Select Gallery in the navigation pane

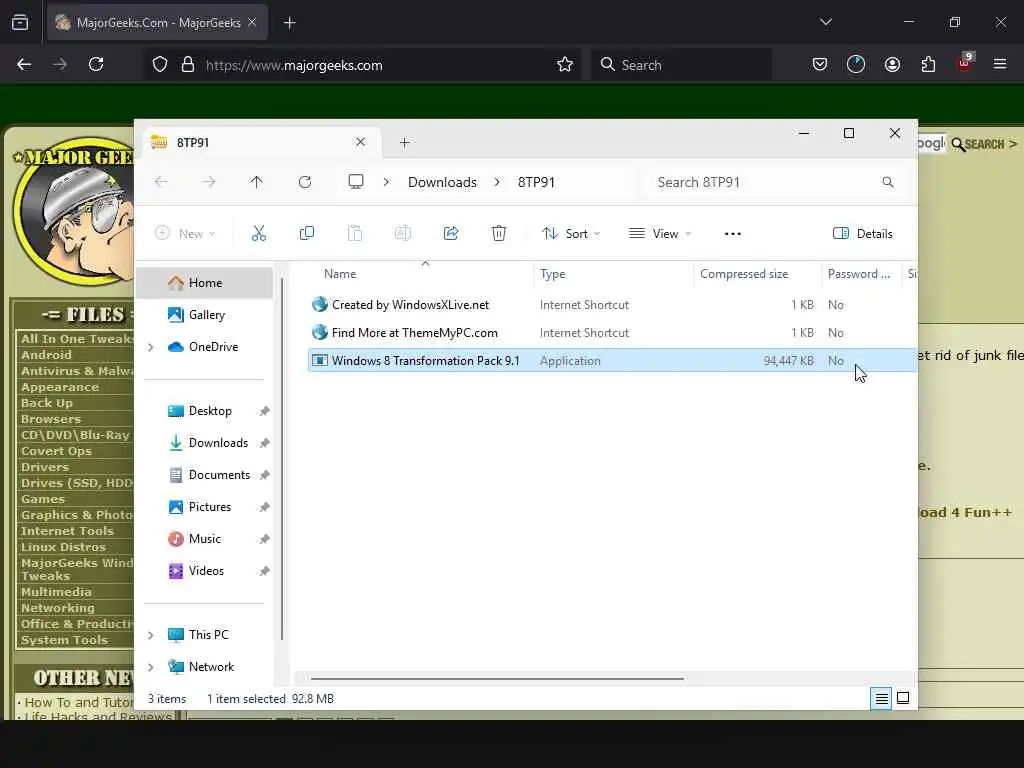[204, 315]
